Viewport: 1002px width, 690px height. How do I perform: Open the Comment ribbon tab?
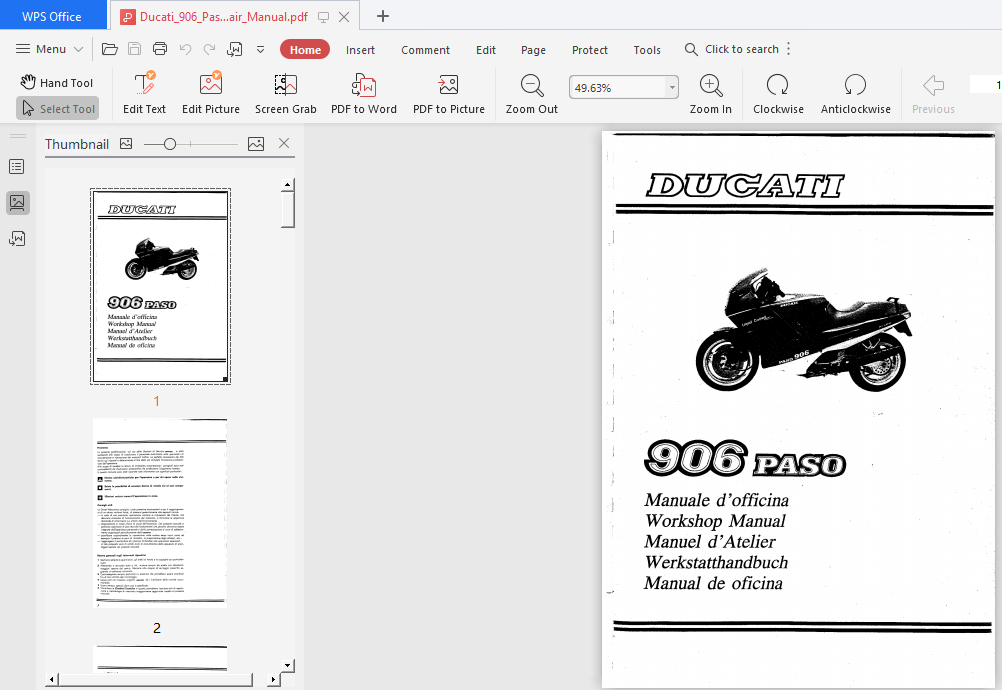tap(426, 50)
